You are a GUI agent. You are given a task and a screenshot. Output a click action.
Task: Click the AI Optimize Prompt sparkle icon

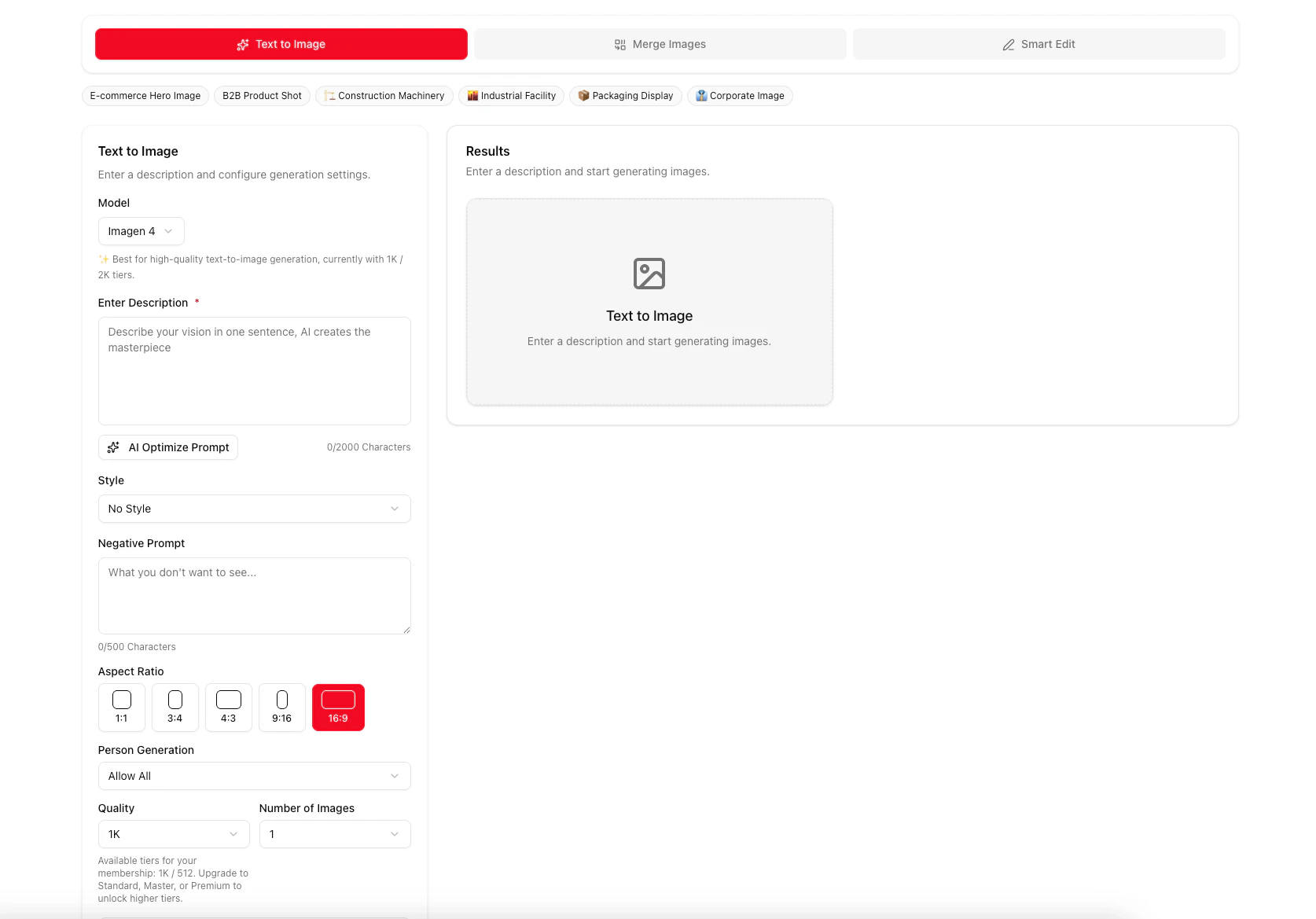pos(113,447)
